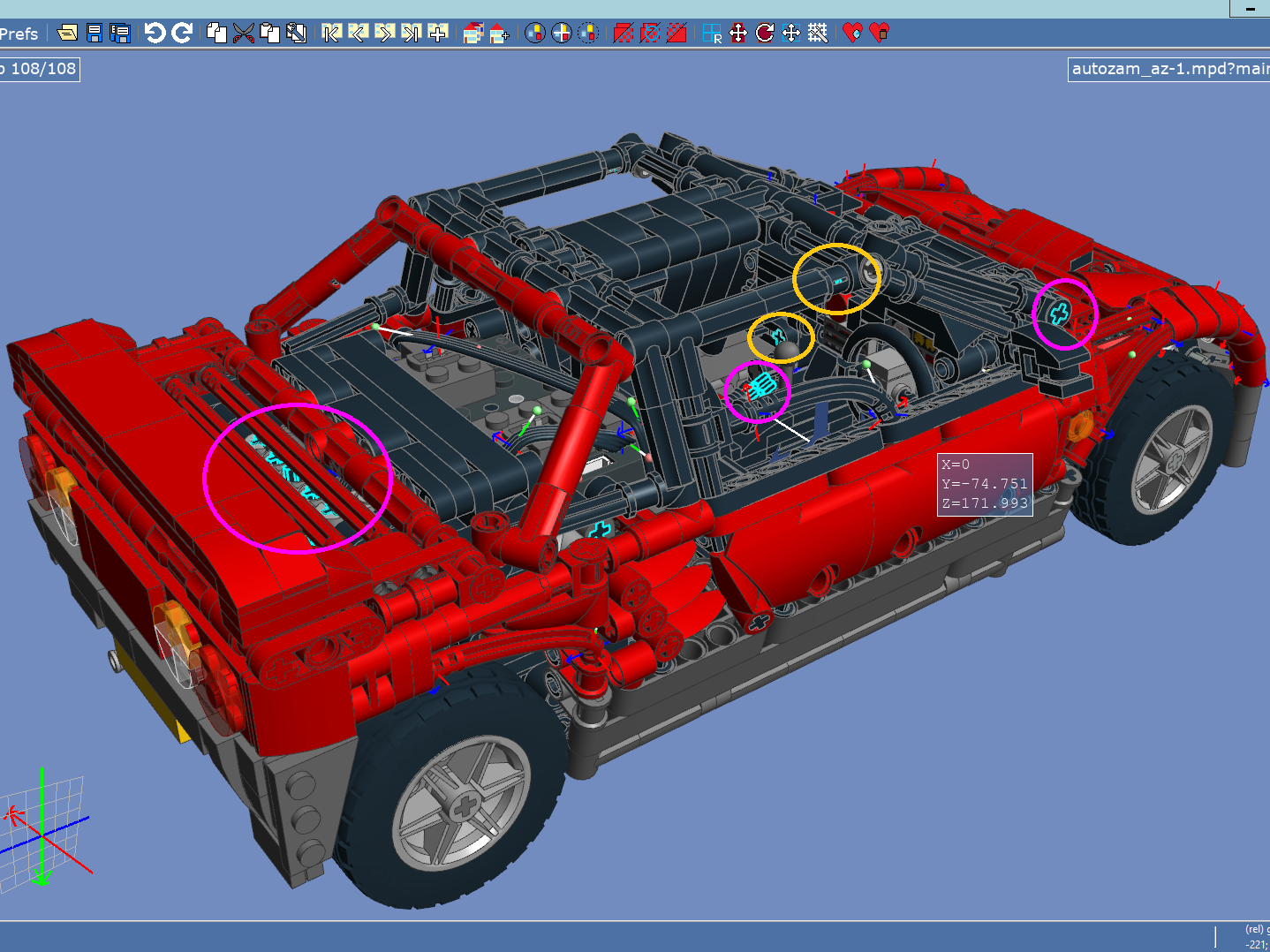Open the Prefs menu
Image resolution: width=1270 pixels, height=952 pixels.
pyautogui.click(x=18, y=34)
